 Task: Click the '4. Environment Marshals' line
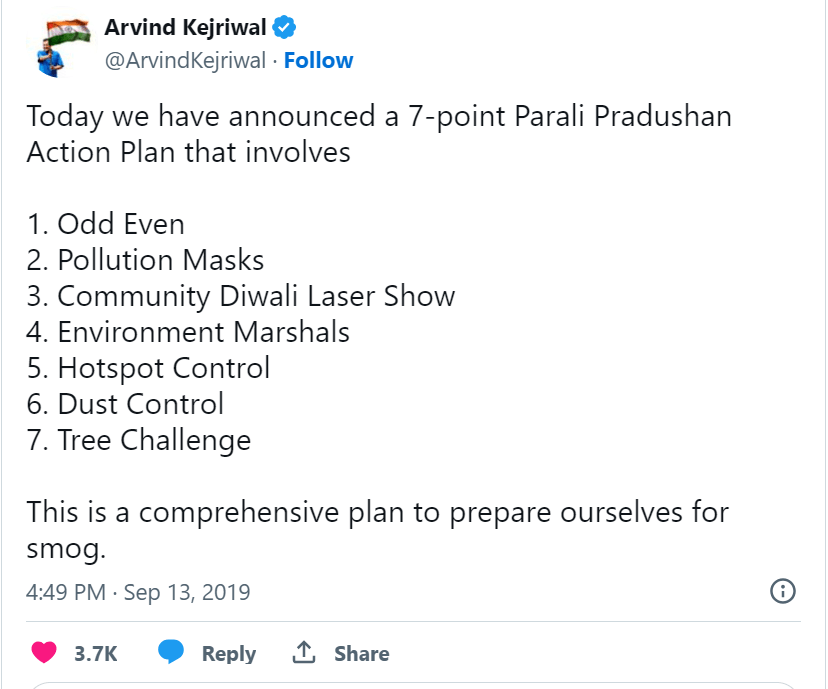pos(188,332)
